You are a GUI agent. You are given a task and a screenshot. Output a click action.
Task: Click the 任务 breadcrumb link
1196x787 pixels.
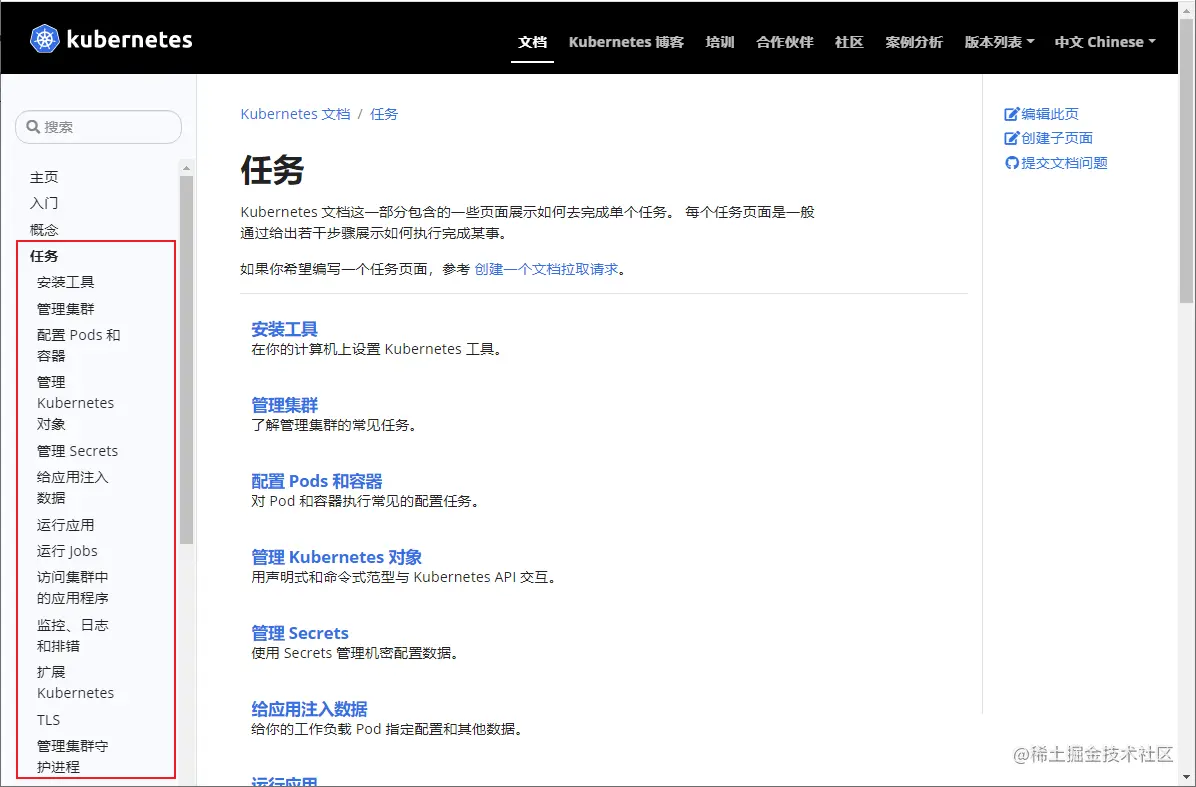point(384,114)
